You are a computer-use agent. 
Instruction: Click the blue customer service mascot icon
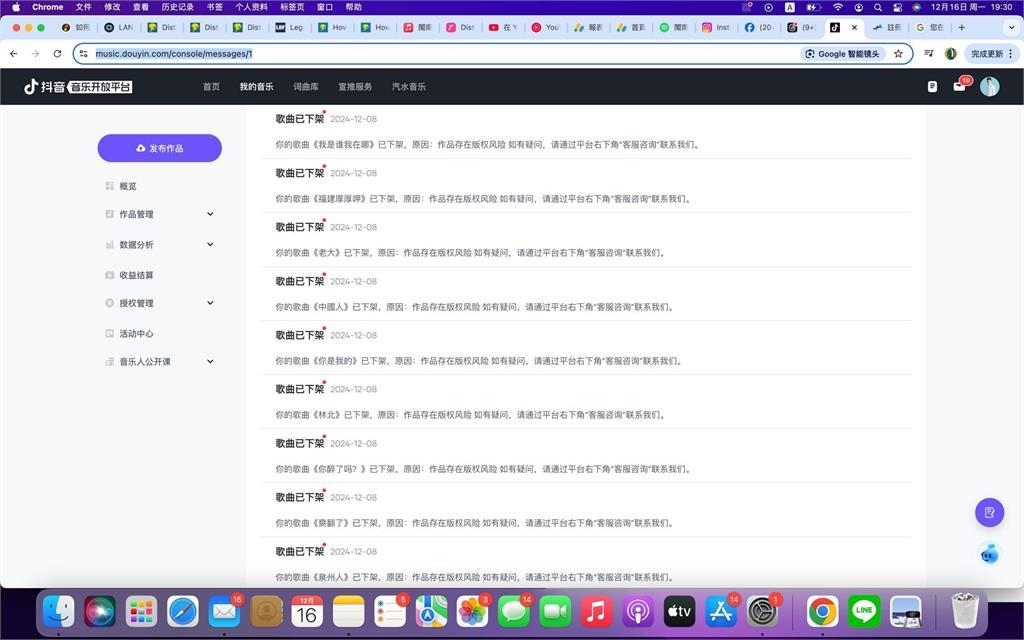[x=989, y=553]
